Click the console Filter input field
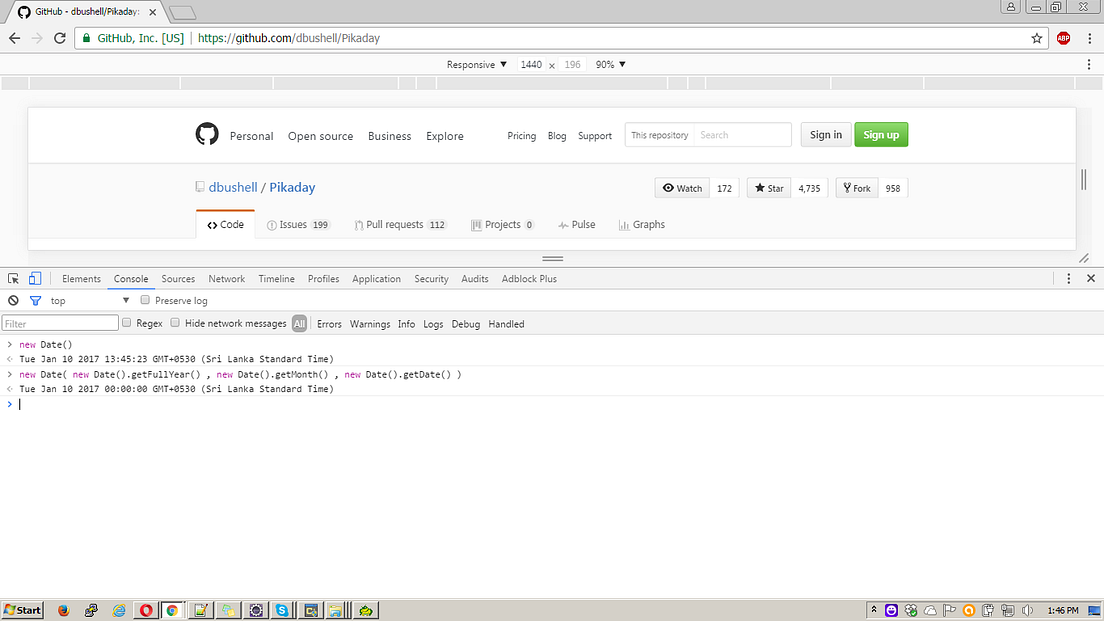The width and height of the screenshot is (1104, 621). point(60,323)
